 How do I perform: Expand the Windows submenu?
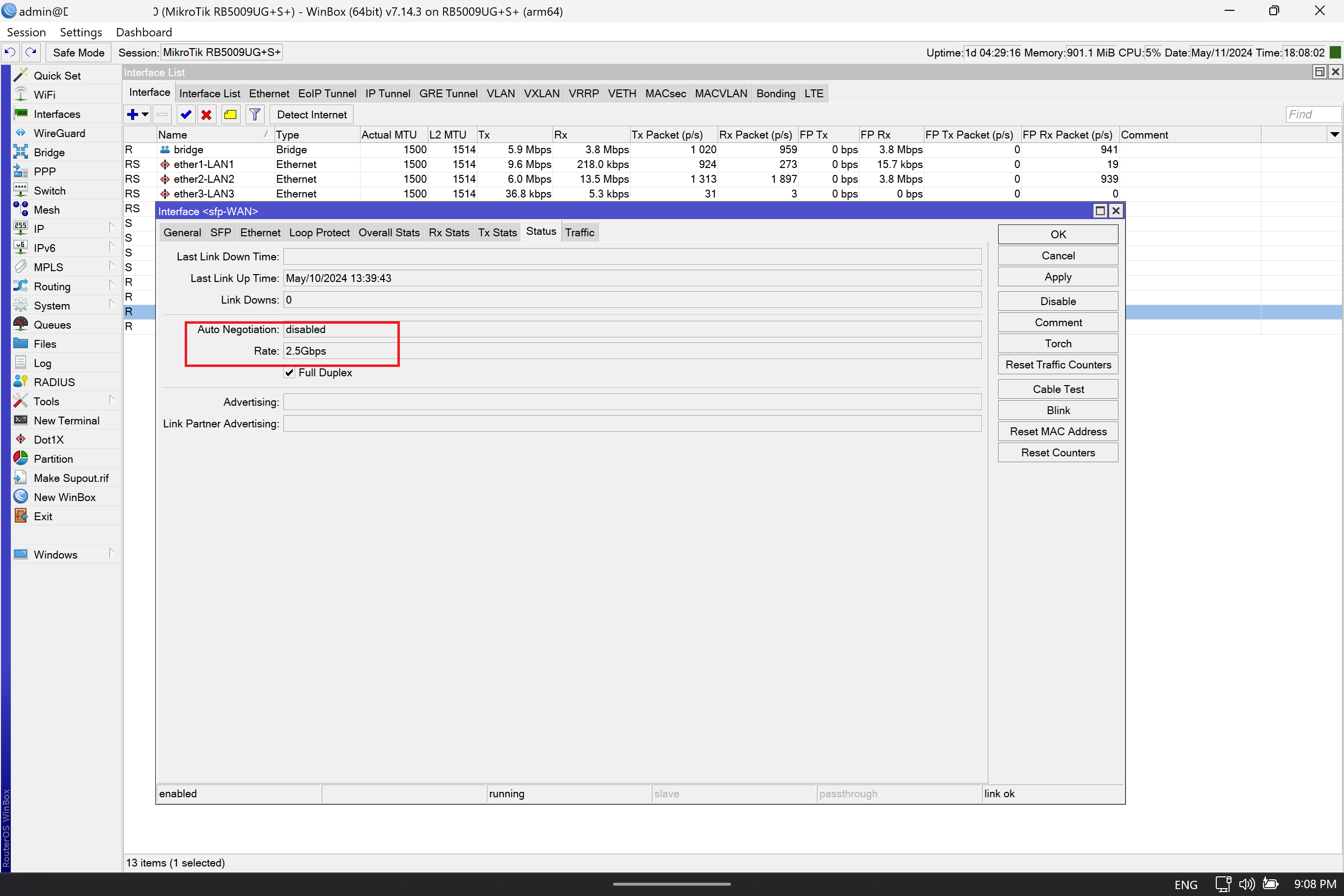[x=112, y=554]
